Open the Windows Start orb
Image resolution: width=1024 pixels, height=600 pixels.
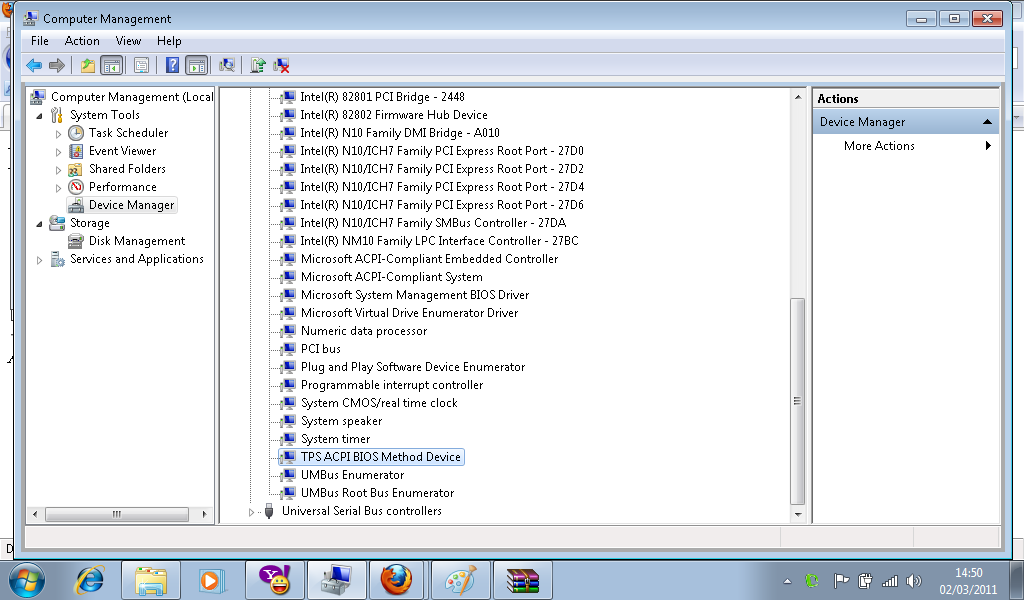pos(26,580)
